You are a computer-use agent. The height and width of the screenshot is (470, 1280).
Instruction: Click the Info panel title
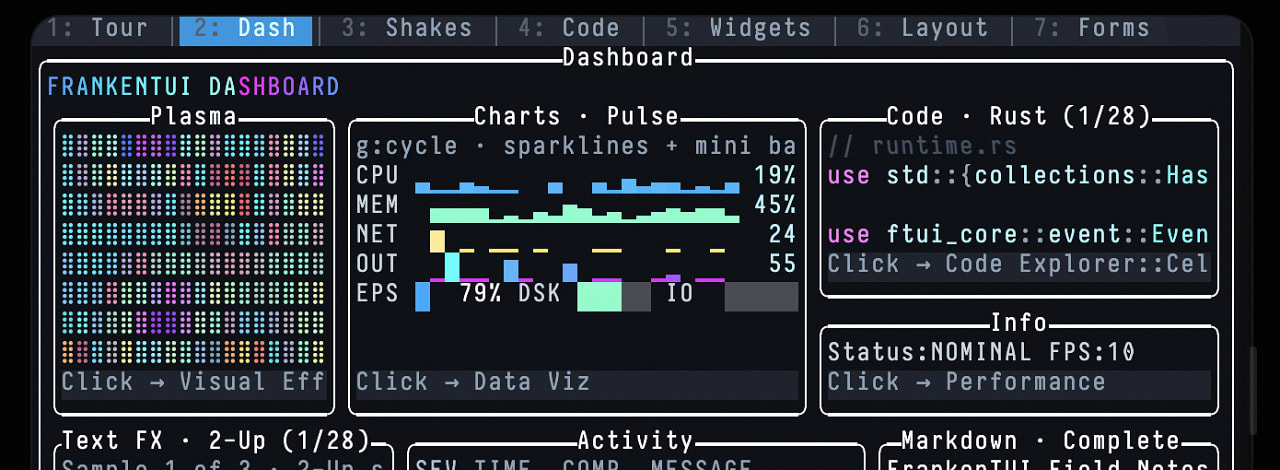coord(1018,323)
